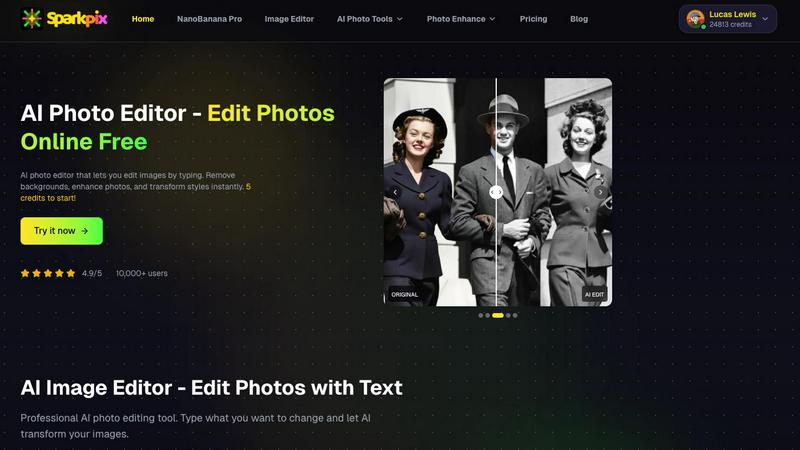Image resolution: width=800 pixels, height=450 pixels.
Task: Select the fifth carousel dot
Action: pos(515,315)
